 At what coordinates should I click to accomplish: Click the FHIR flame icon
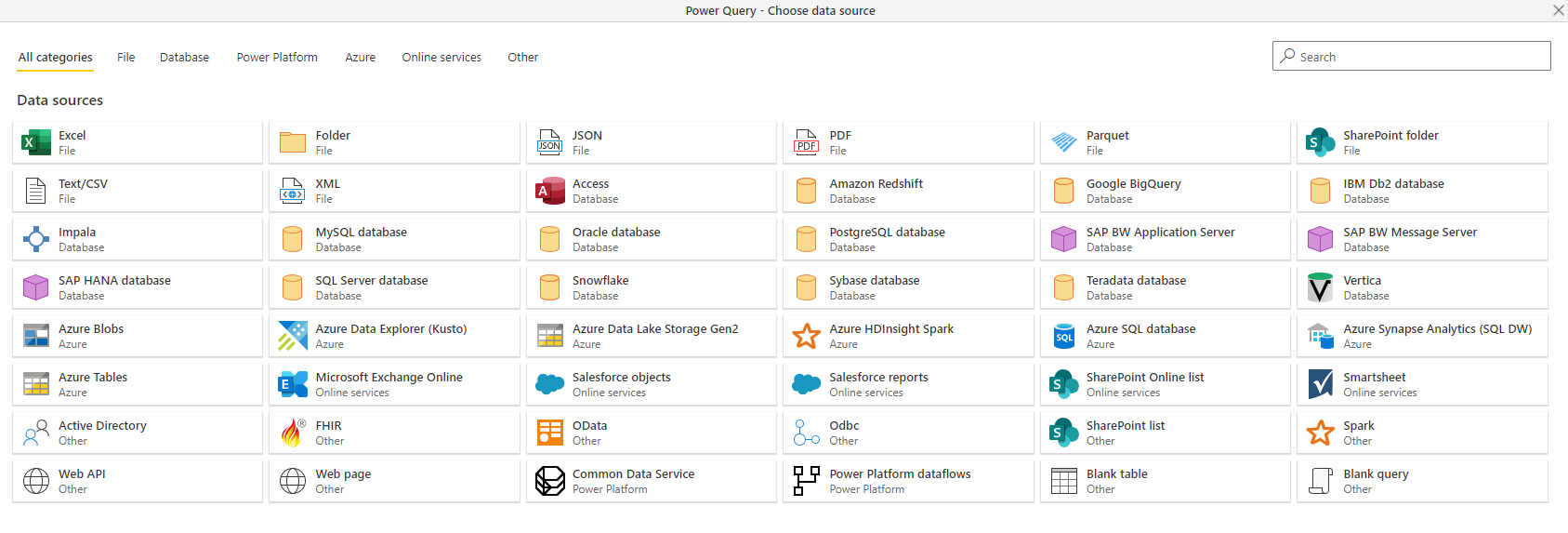[x=293, y=433]
